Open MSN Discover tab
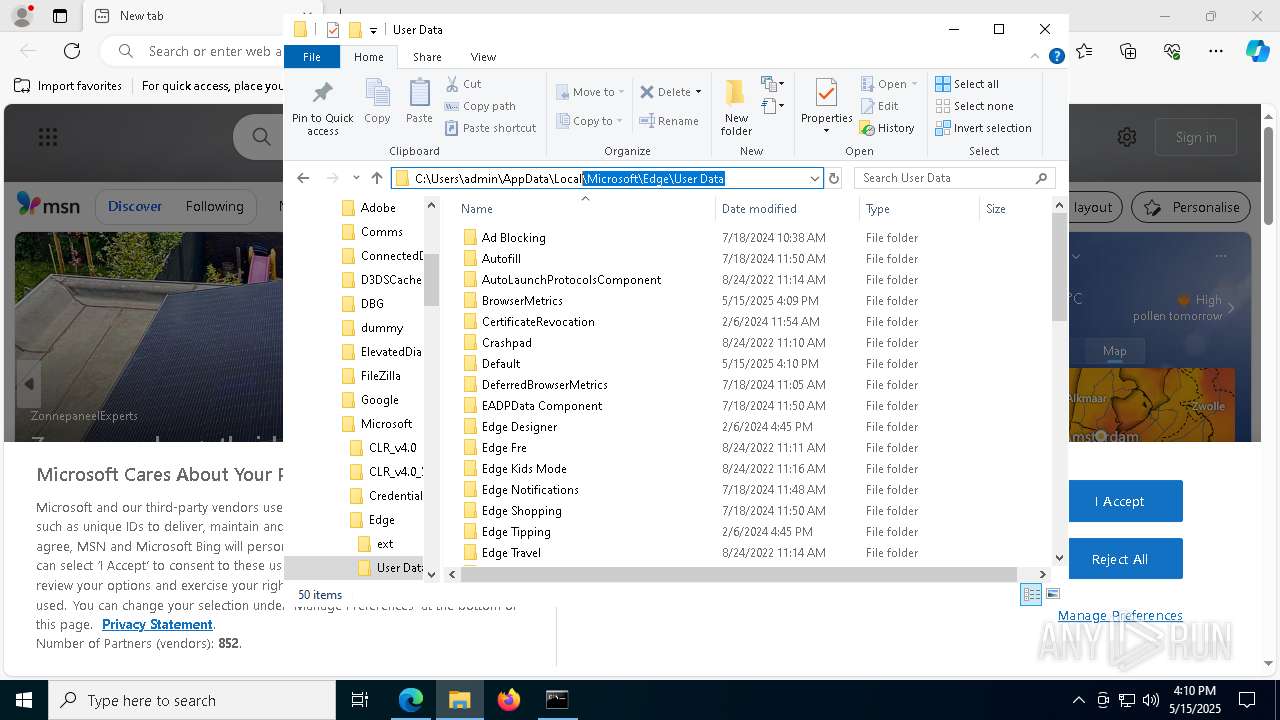The width and height of the screenshot is (1280, 720). 134,207
